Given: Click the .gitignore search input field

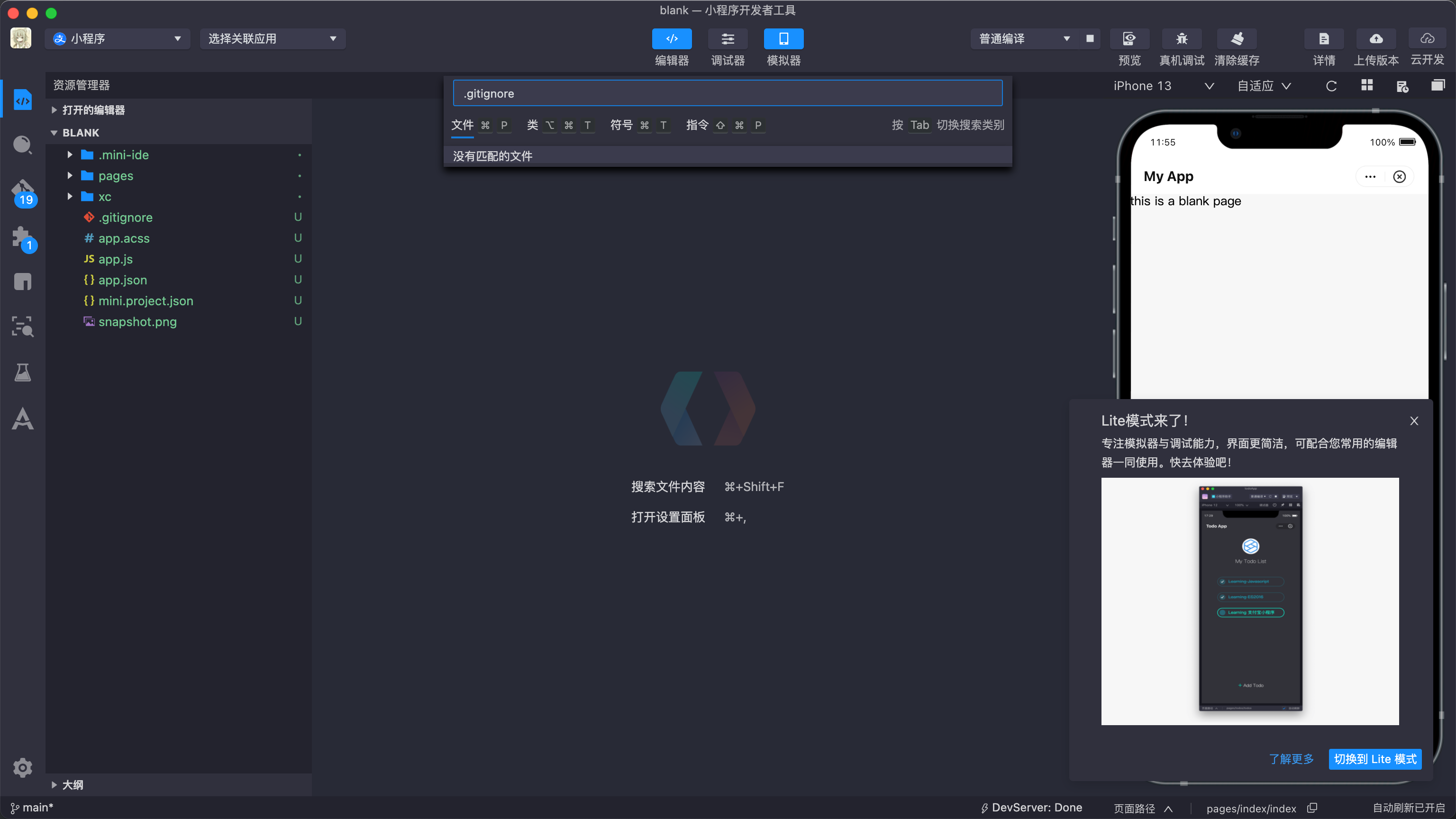Looking at the screenshot, I should pyautogui.click(x=728, y=93).
